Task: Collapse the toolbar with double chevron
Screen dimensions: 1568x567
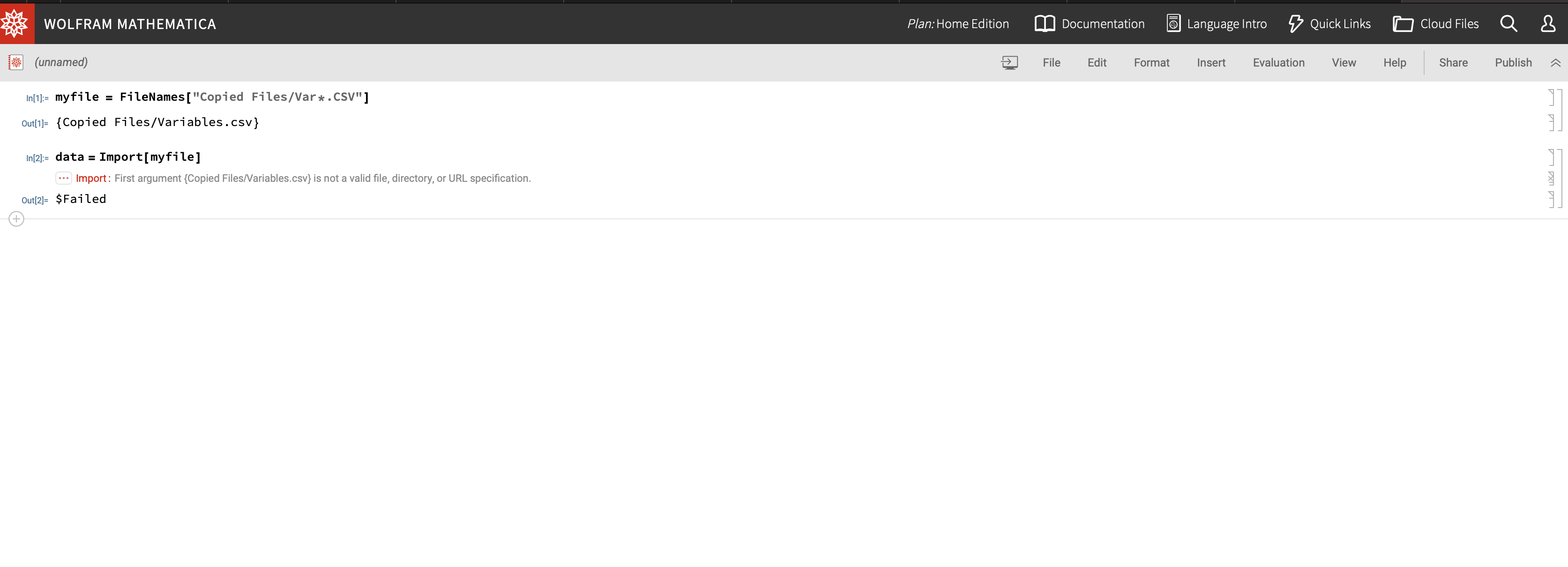Action: pos(1555,63)
